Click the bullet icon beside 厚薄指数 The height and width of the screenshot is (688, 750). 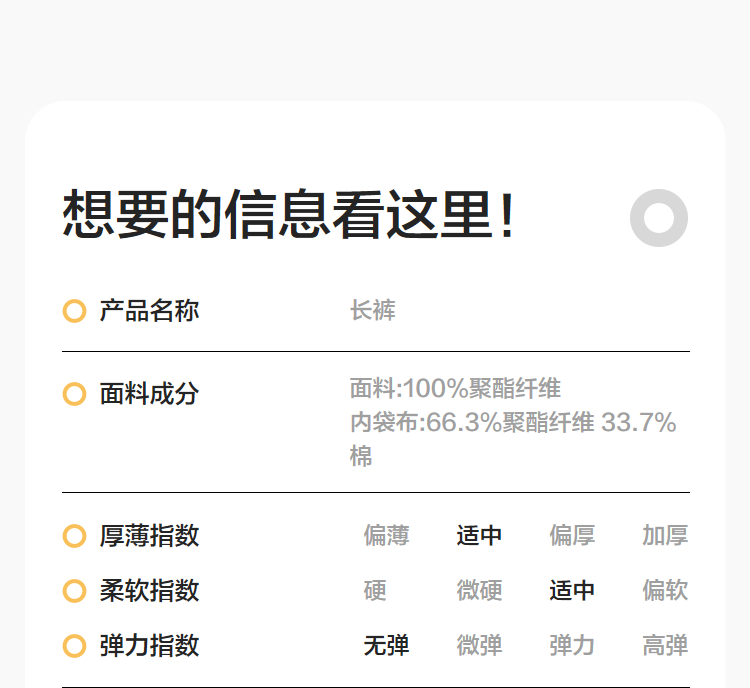pos(74,536)
